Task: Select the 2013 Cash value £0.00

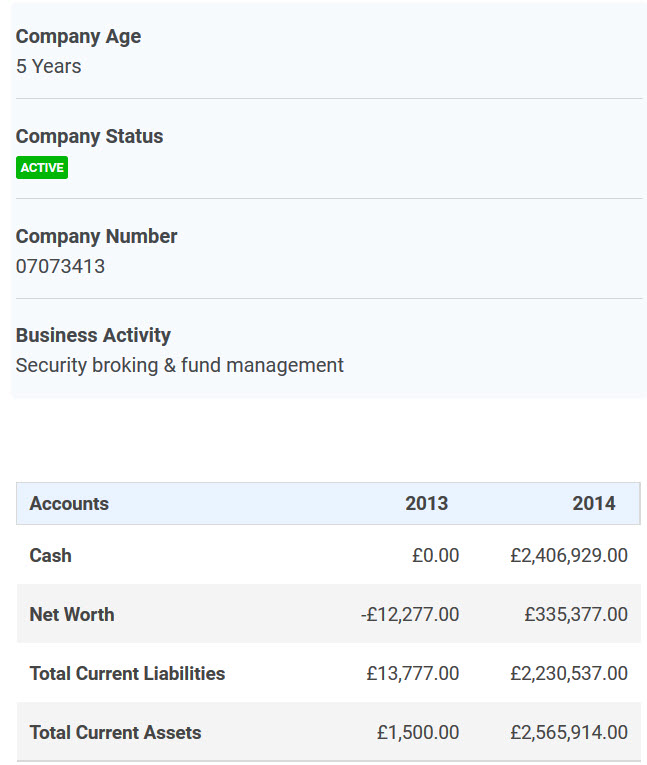Action: (x=435, y=556)
